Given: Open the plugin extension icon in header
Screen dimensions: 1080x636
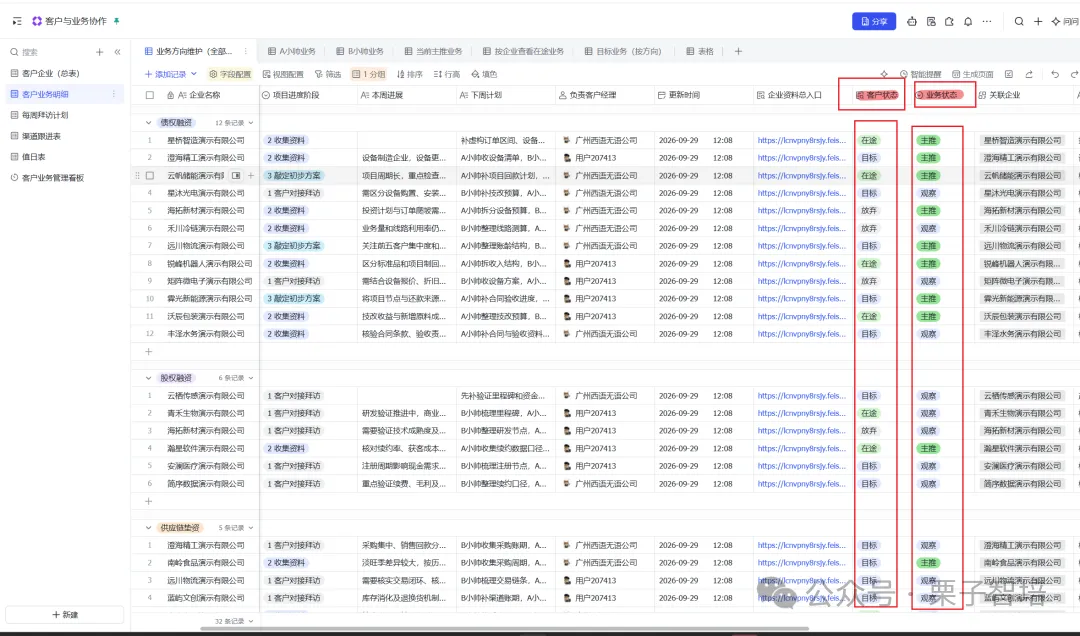Looking at the screenshot, I should (x=949, y=21).
